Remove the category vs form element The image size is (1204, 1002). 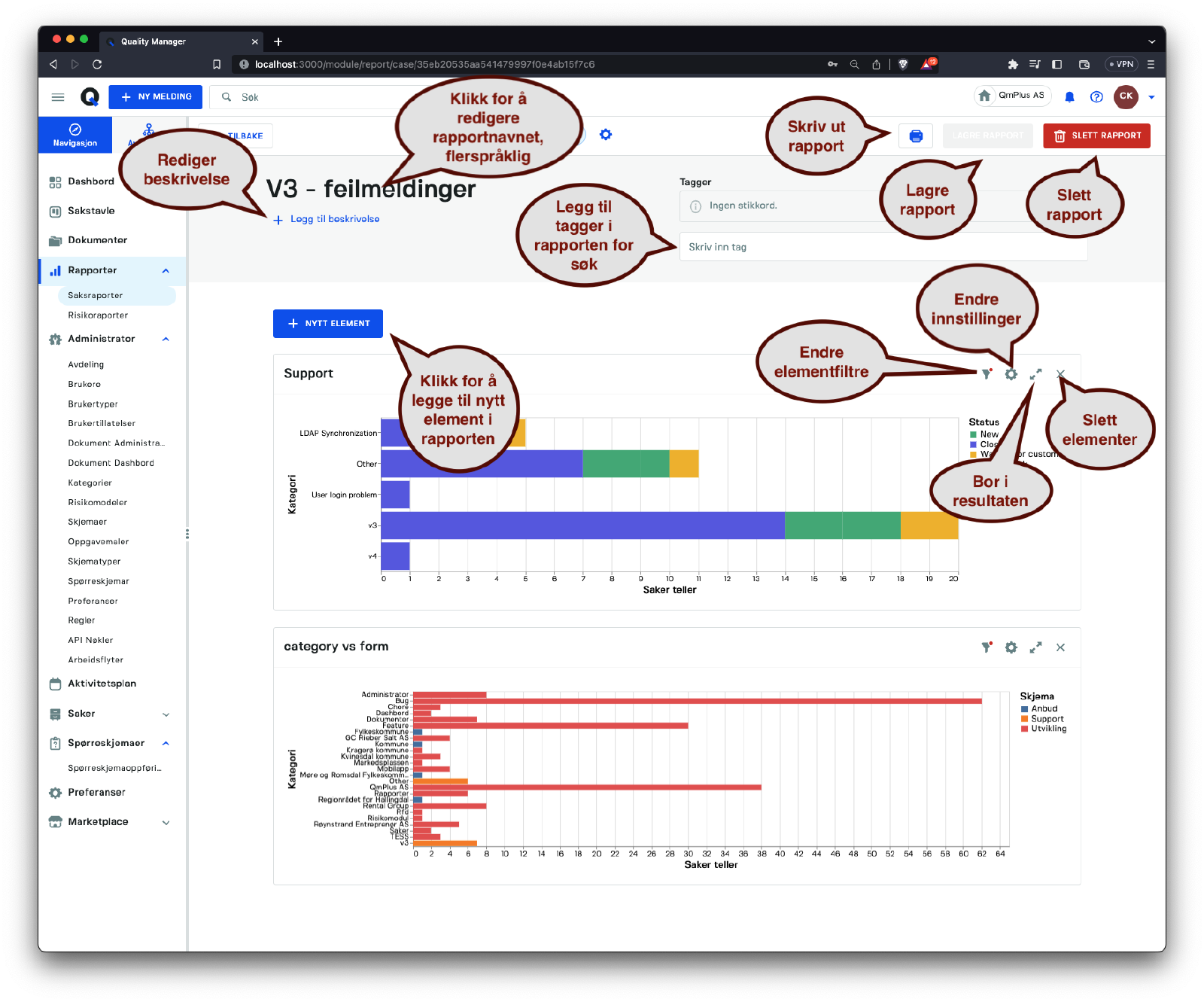1060,647
